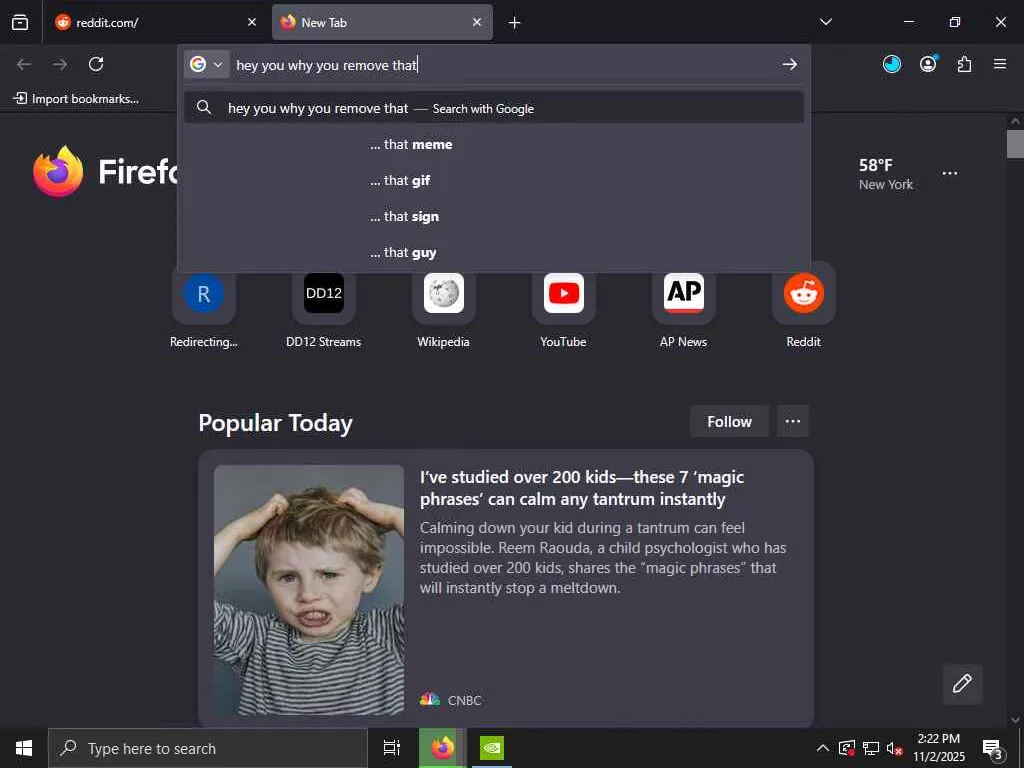The width and height of the screenshot is (1024, 768).
Task: Open the tantrum magic phrases article headline
Action: 582,488
